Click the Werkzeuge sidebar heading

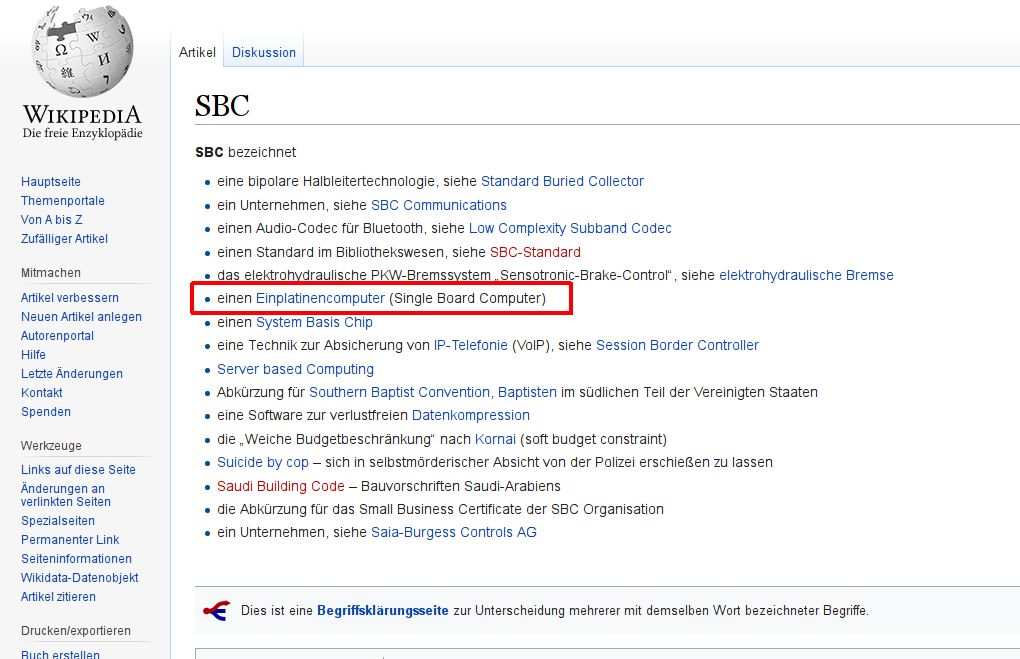click(x=51, y=446)
